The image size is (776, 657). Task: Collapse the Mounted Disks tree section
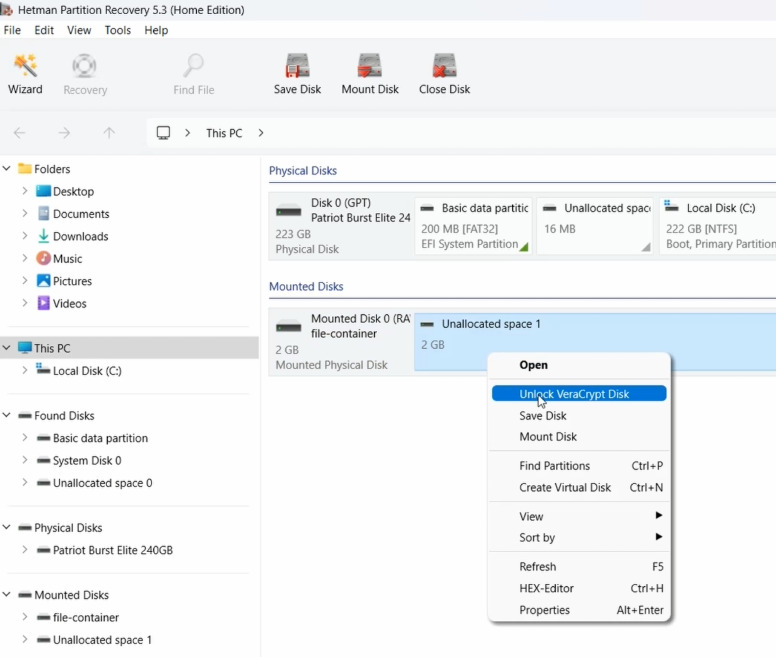(x=6, y=595)
